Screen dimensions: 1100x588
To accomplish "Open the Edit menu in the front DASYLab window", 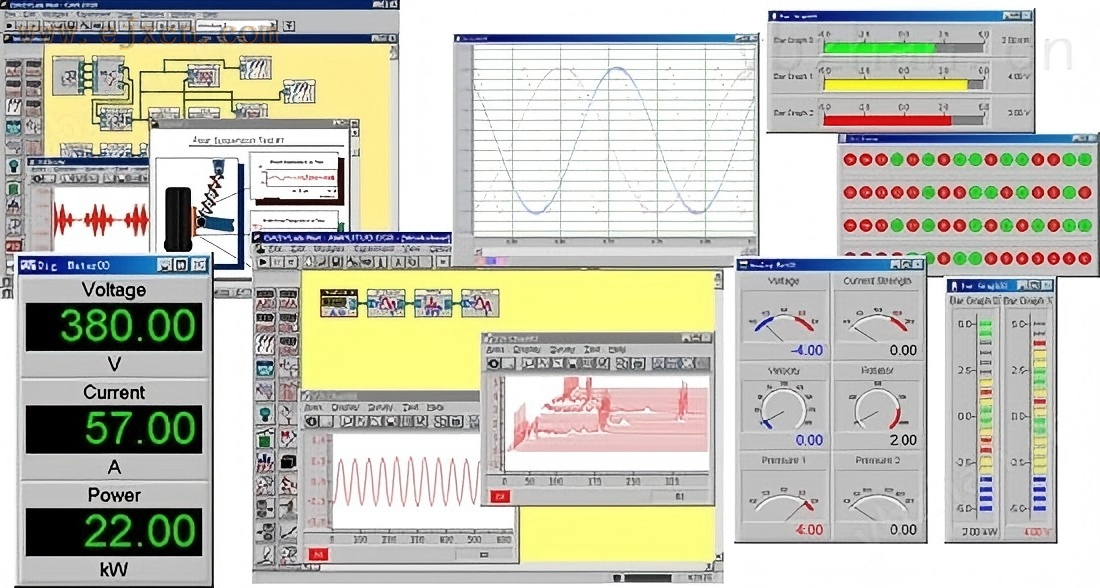I will click(x=298, y=249).
